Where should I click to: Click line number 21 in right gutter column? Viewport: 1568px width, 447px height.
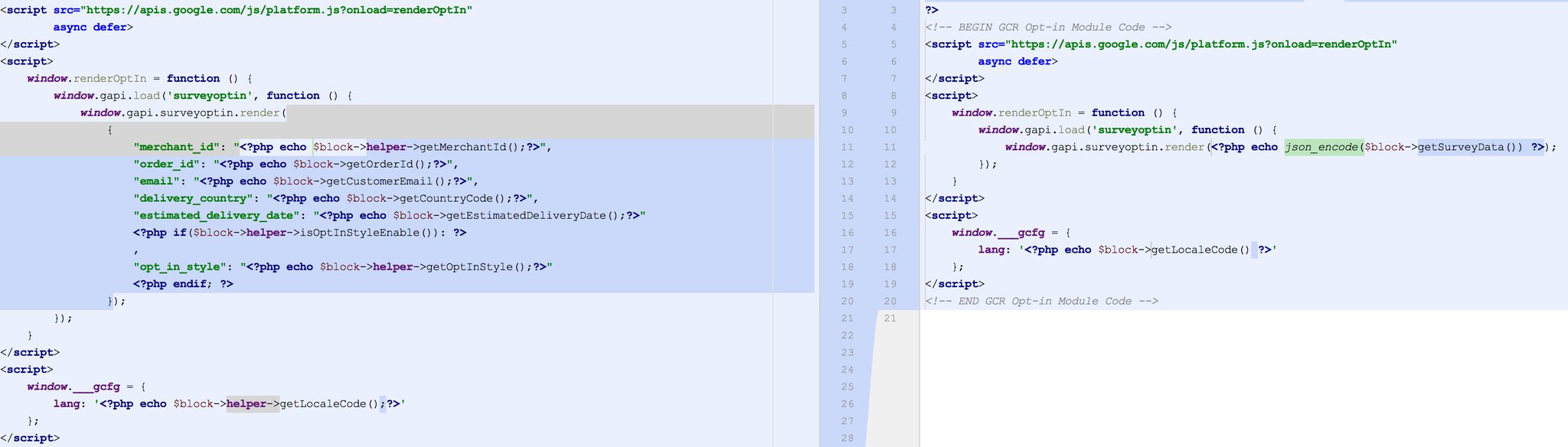click(x=890, y=318)
